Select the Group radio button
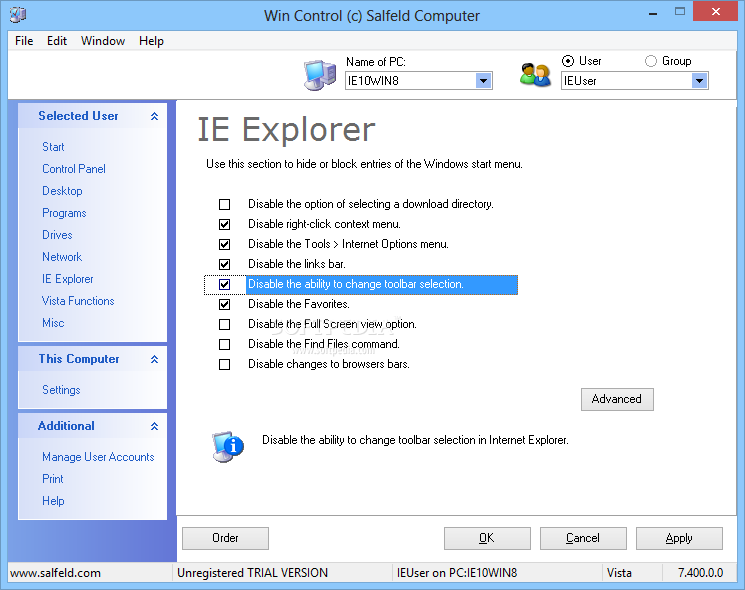The width and height of the screenshot is (745, 590). [651, 61]
